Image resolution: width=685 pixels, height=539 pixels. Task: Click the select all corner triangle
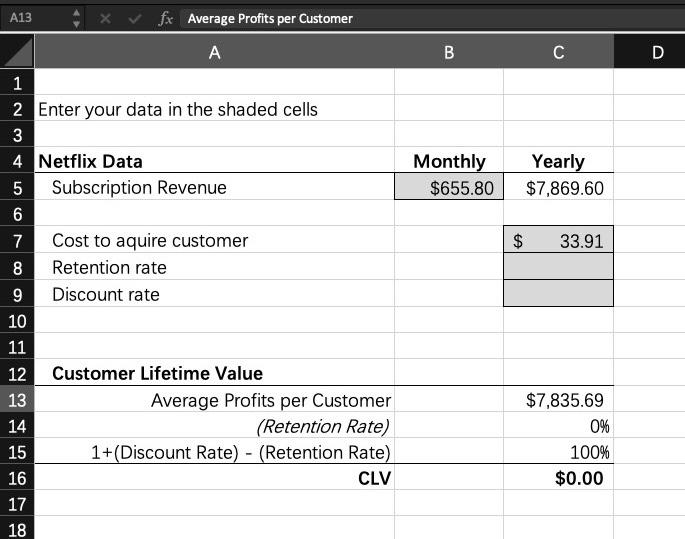[17, 52]
